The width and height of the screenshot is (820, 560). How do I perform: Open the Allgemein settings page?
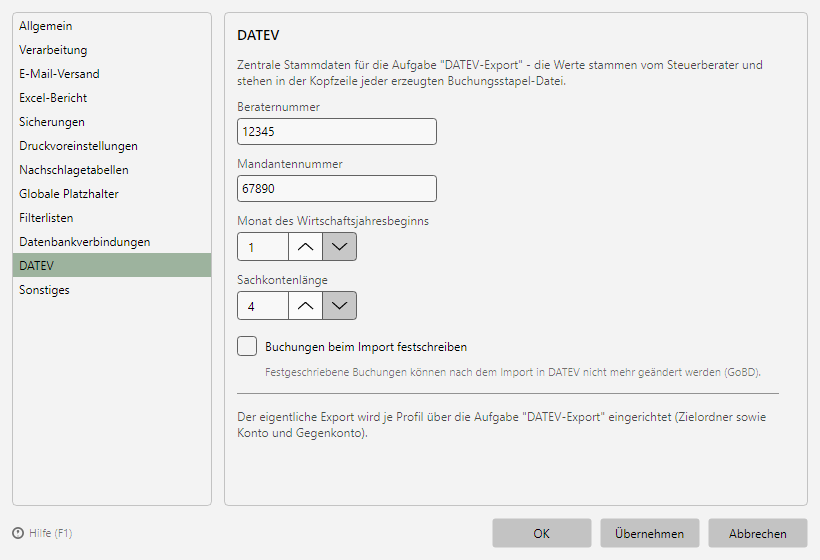[x=112, y=26]
